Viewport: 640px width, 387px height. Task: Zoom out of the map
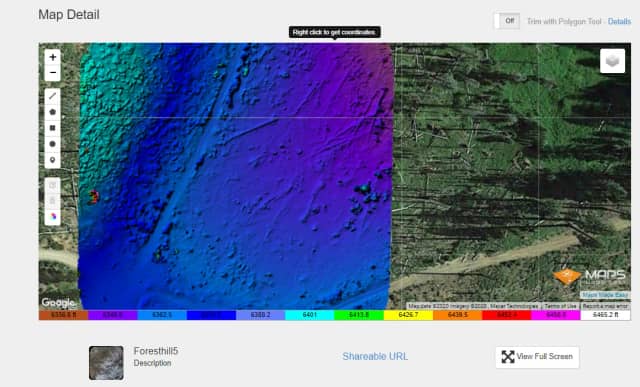(53, 73)
